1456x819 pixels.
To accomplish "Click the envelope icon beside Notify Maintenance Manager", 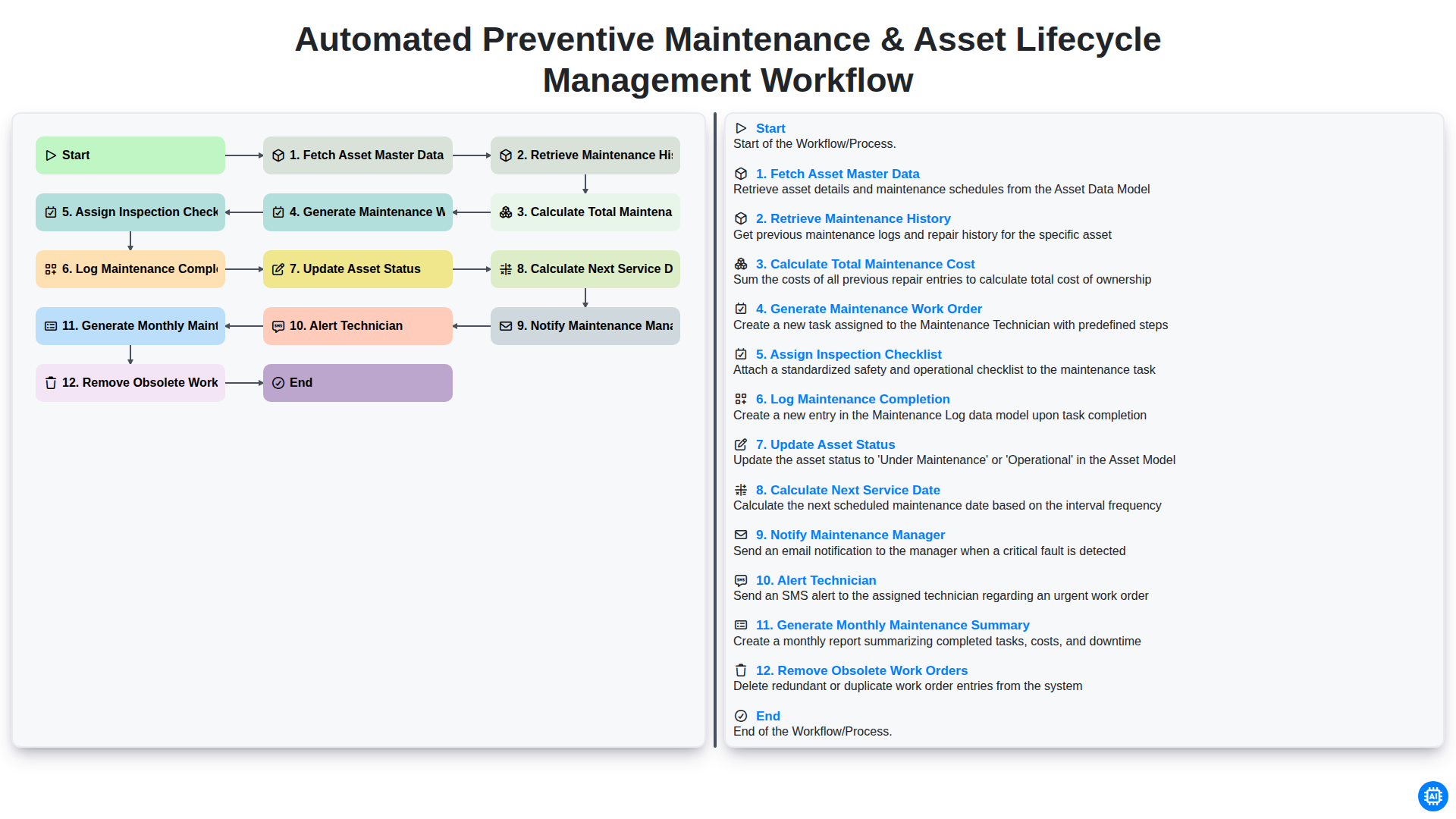I will [741, 535].
